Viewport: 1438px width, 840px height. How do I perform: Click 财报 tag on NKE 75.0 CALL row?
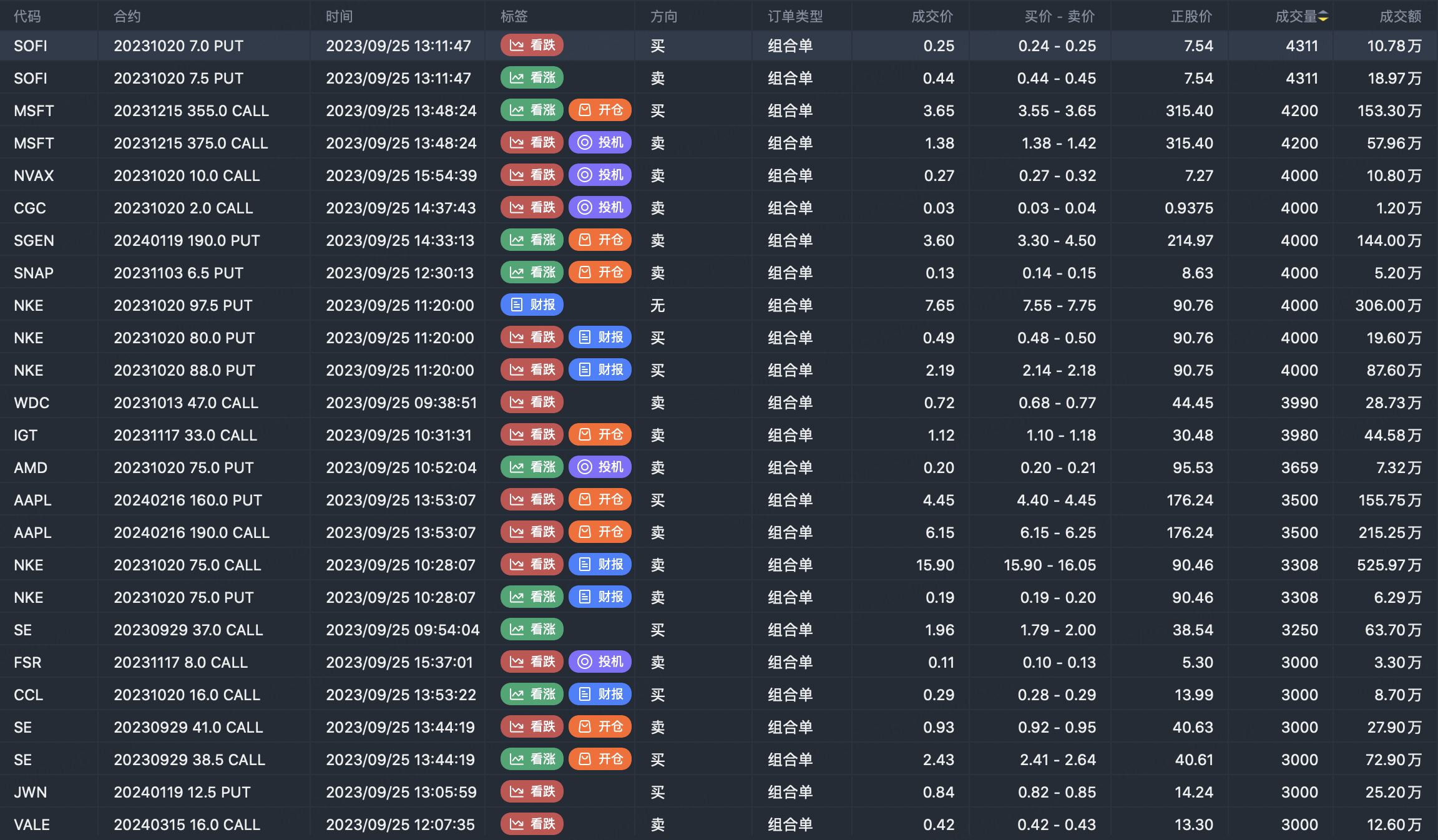(600, 565)
